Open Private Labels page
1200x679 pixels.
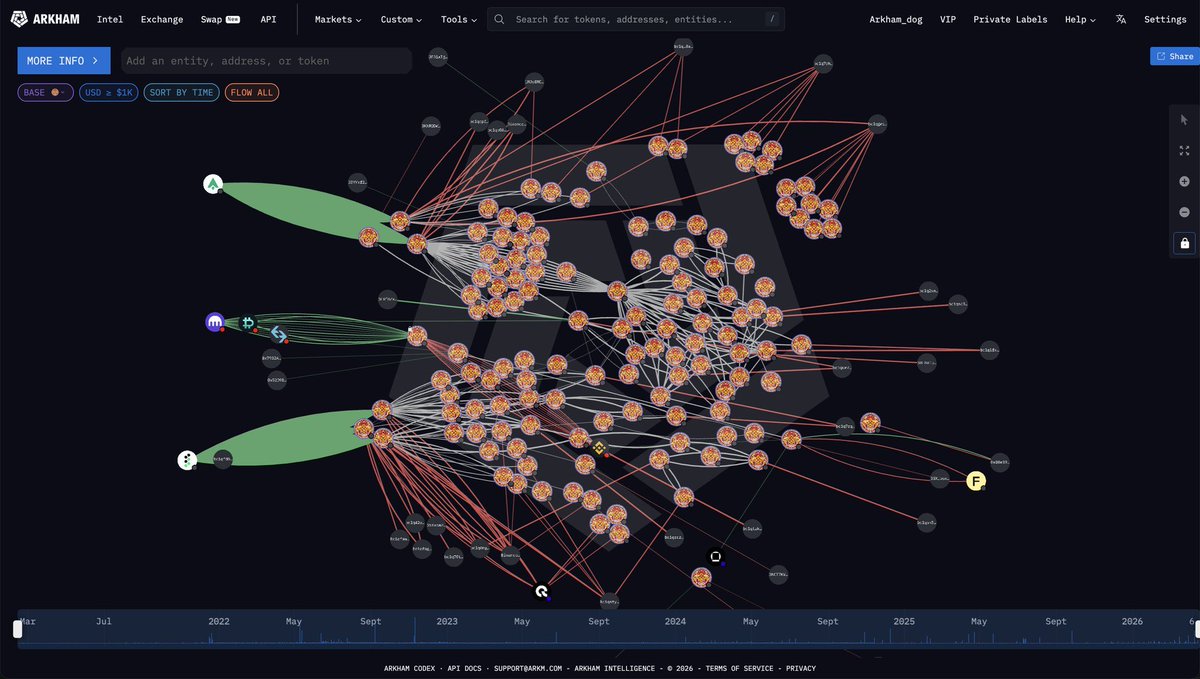1010,19
